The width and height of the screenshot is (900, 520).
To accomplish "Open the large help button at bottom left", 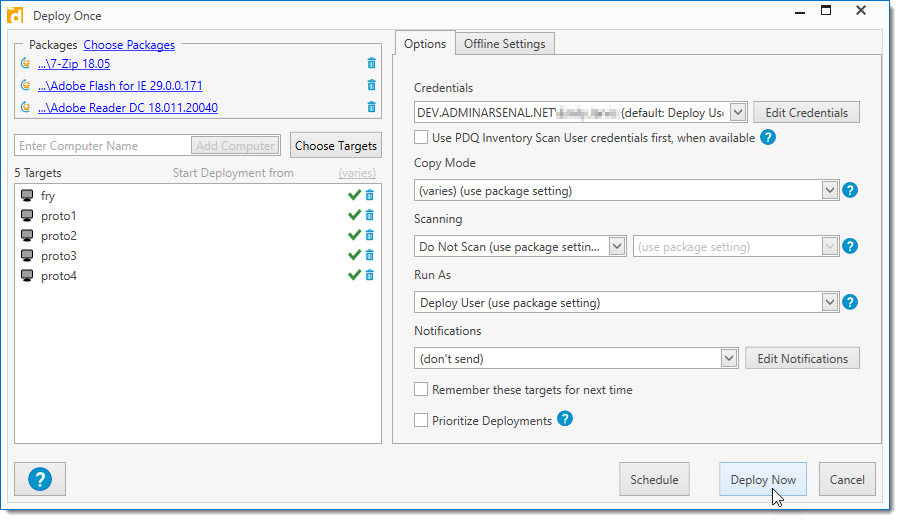I will [x=40, y=479].
